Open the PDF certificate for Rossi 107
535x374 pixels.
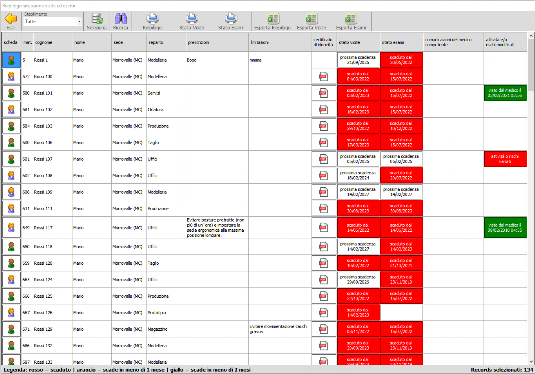[323, 159]
